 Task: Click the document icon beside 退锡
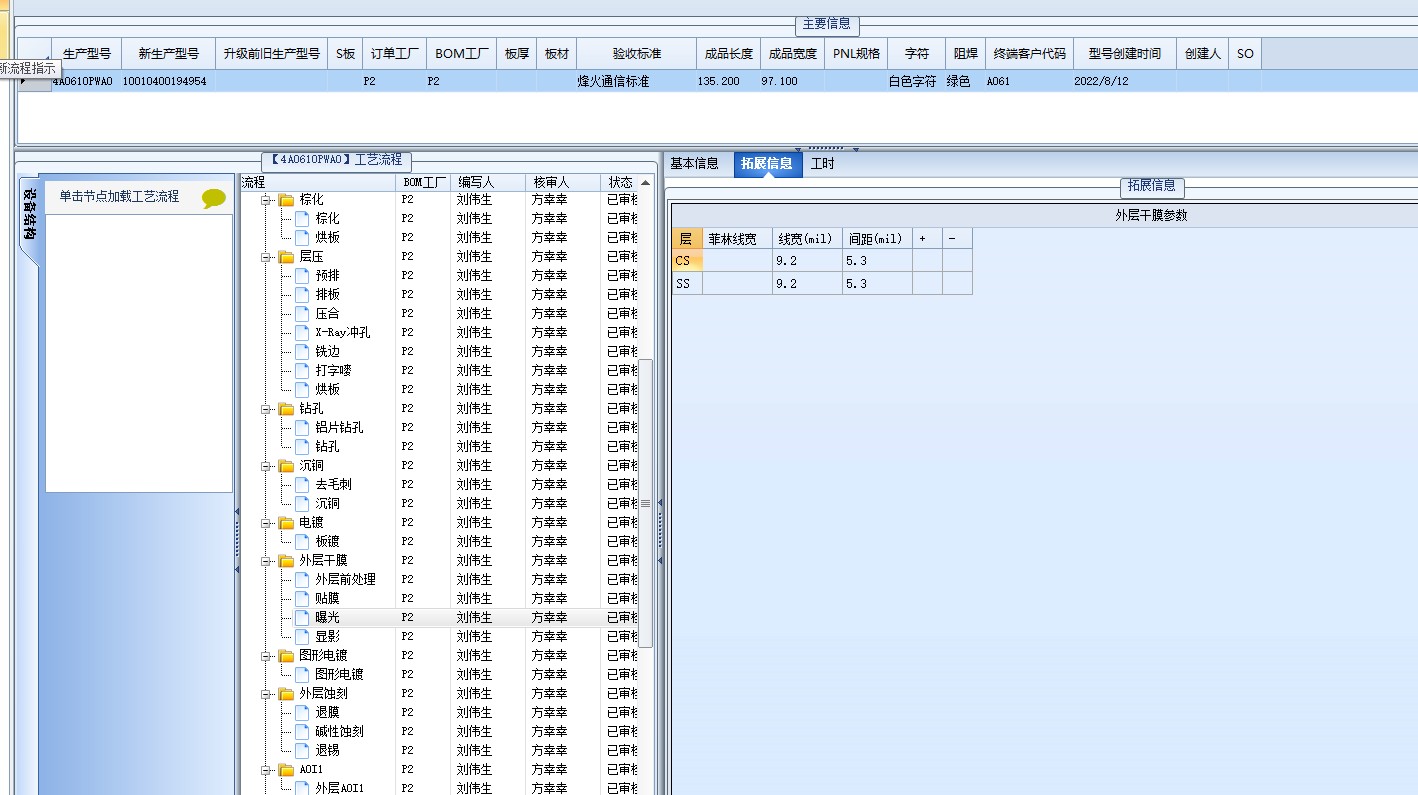click(x=302, y=750)
